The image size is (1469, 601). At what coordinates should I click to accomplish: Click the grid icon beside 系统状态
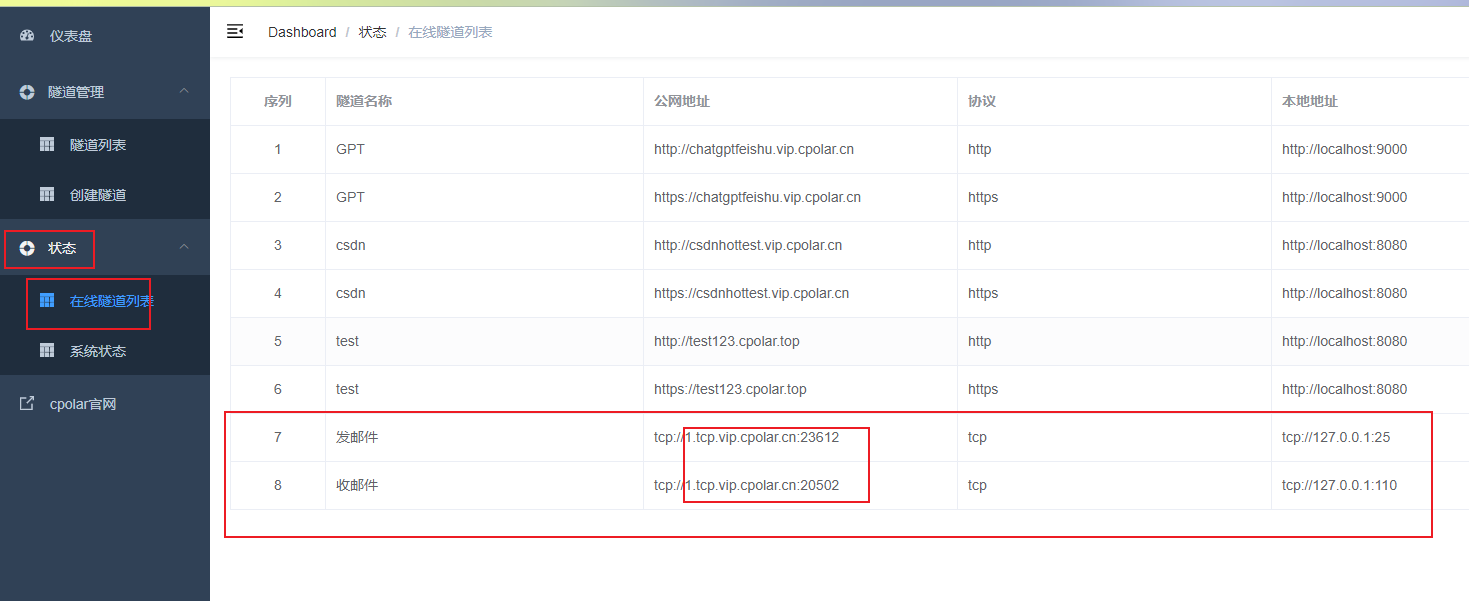click(47, 350)
